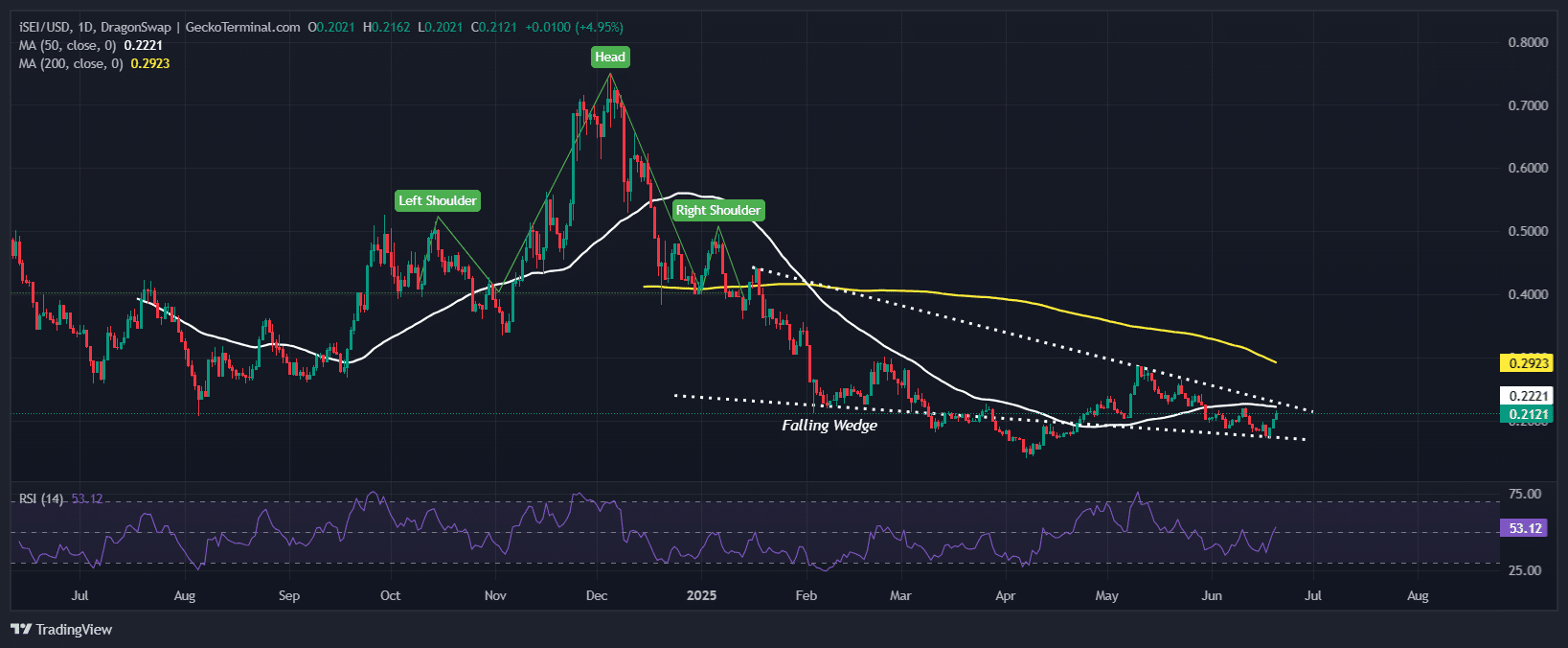Click the Apr label on time axis

click(1005, 595)
